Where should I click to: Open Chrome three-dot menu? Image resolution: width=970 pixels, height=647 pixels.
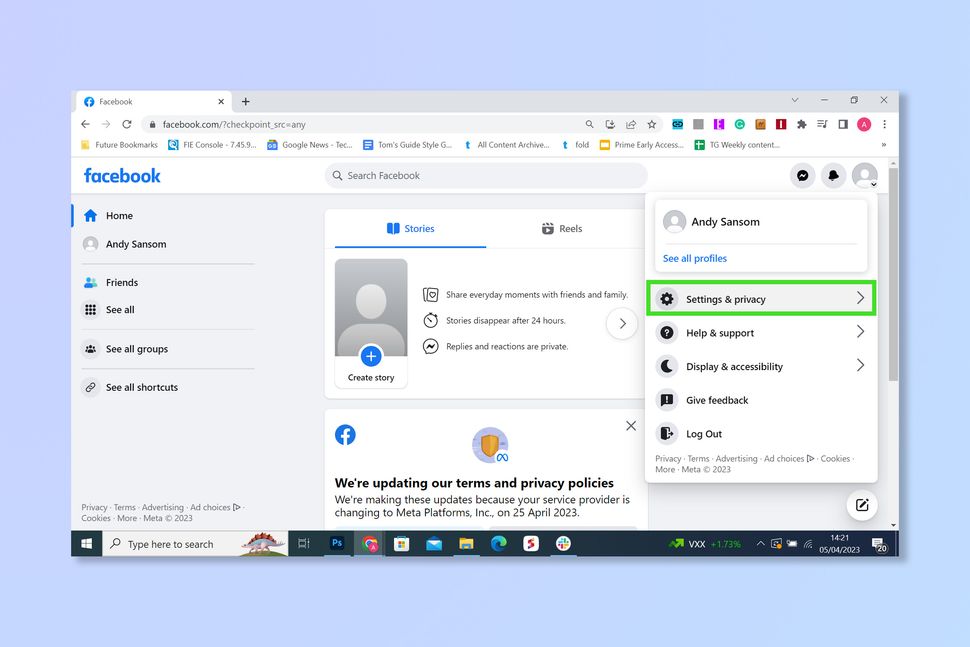[x=885, y=124]
